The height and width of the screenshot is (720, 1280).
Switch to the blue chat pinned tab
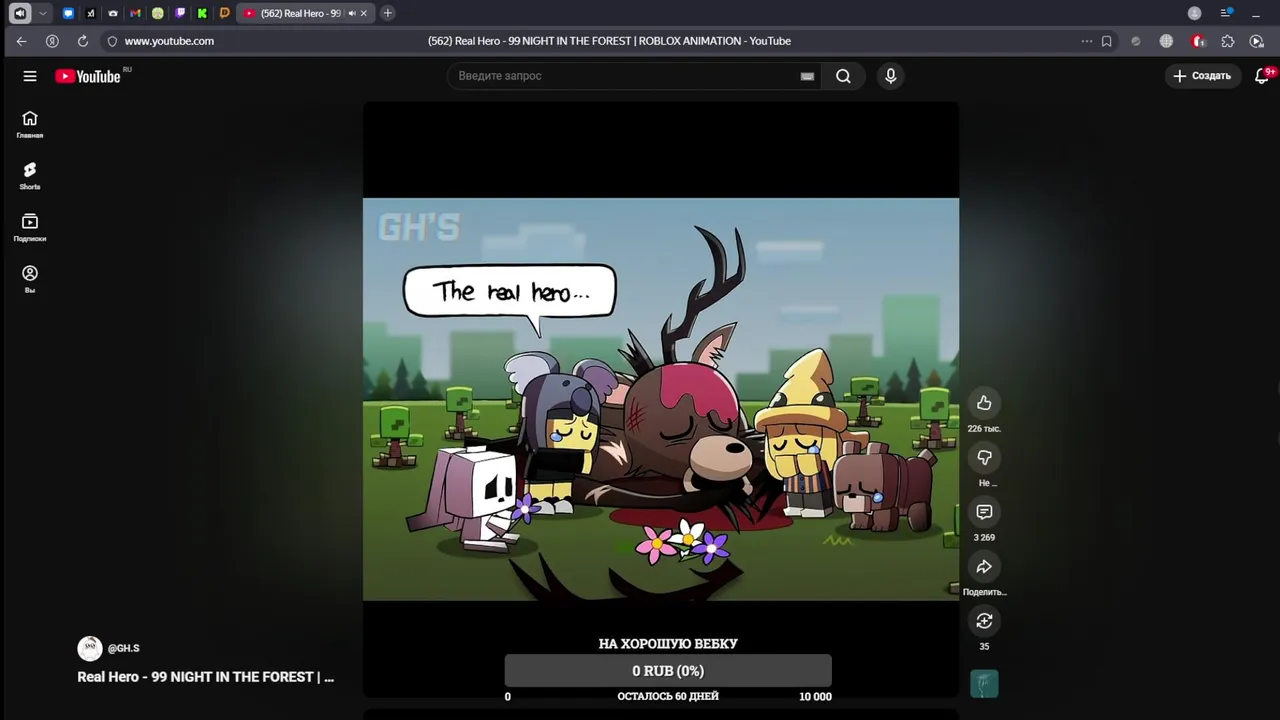[68, 13]
